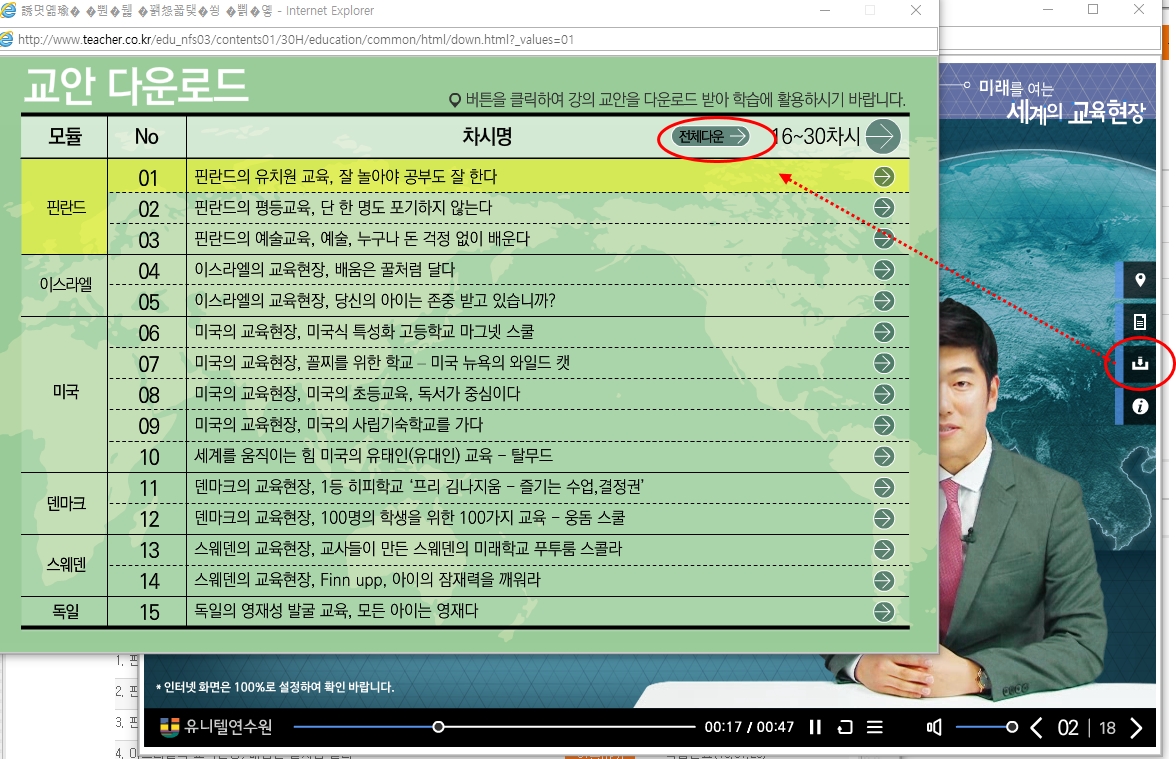This screenshot has height=759, width=1176.
Task: Pause the lecture video
Action: tap(815, 727)
